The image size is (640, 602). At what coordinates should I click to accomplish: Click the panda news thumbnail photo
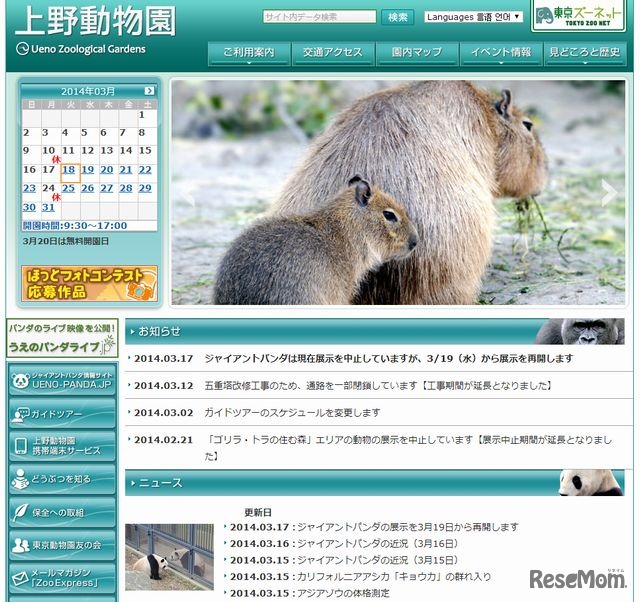[x=169, y=557]
